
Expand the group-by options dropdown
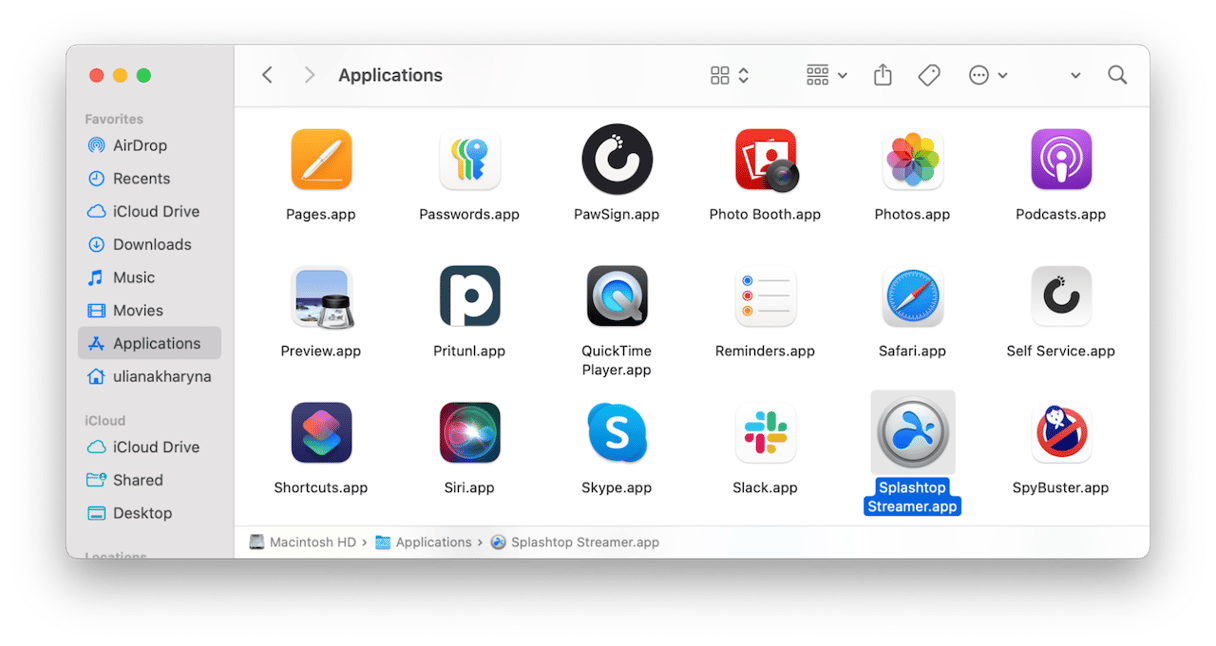(826, 76)
